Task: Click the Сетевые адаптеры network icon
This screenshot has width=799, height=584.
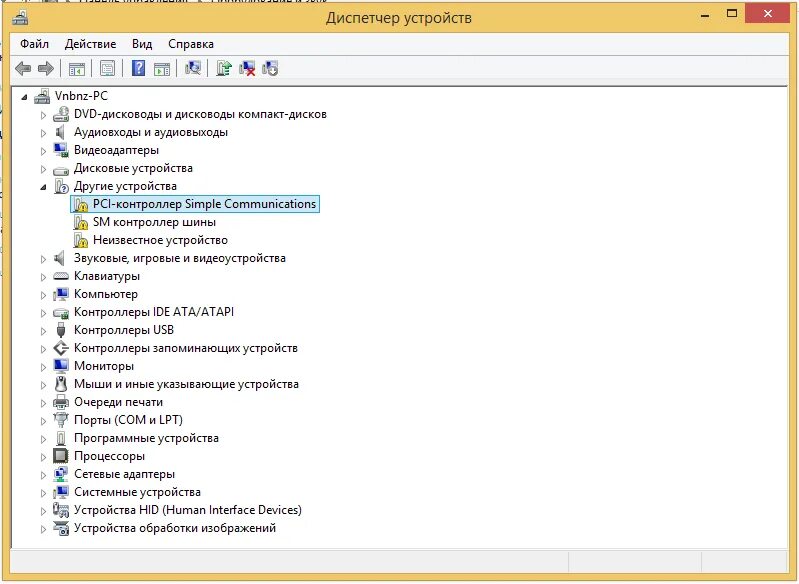Action: click(x=61, y=474)
